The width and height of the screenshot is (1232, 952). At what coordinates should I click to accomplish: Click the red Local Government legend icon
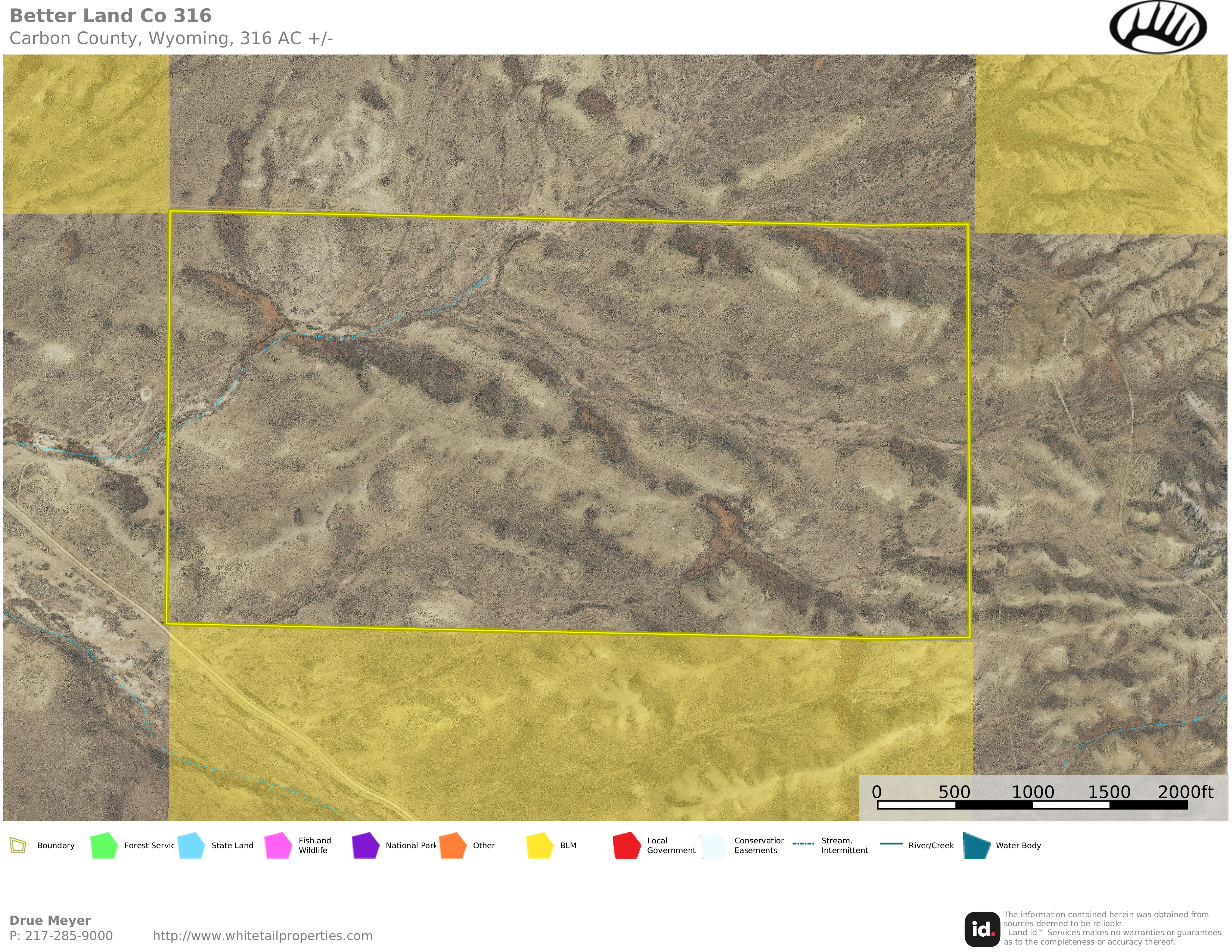pyautogui.click(x=627, y=845)
